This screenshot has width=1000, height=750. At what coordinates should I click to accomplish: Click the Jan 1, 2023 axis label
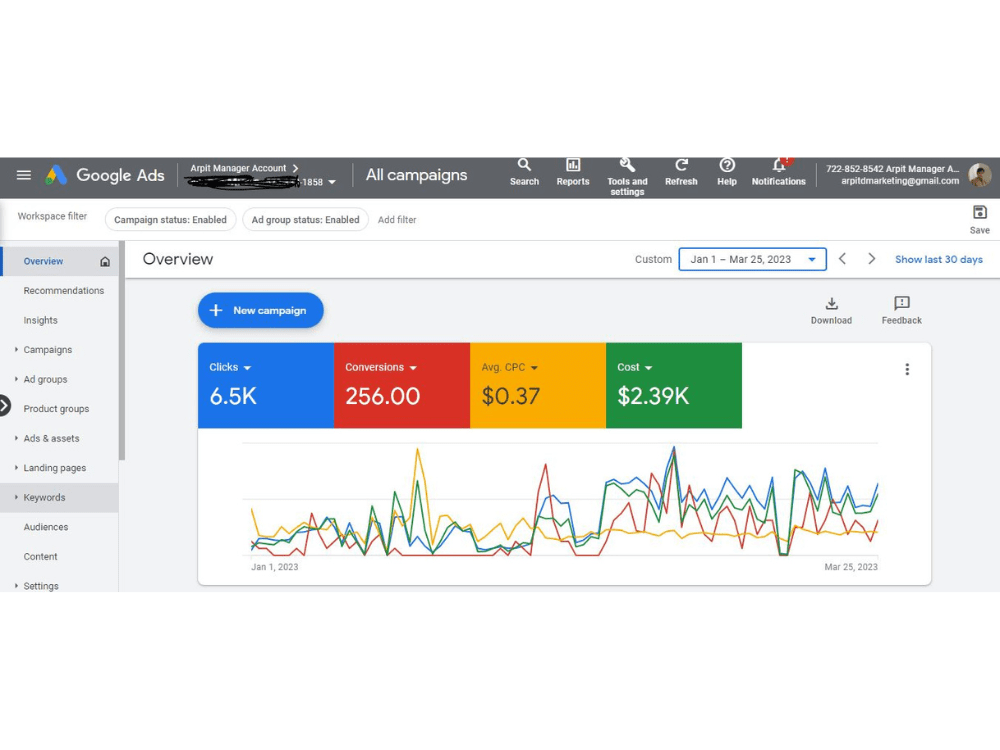275,567
